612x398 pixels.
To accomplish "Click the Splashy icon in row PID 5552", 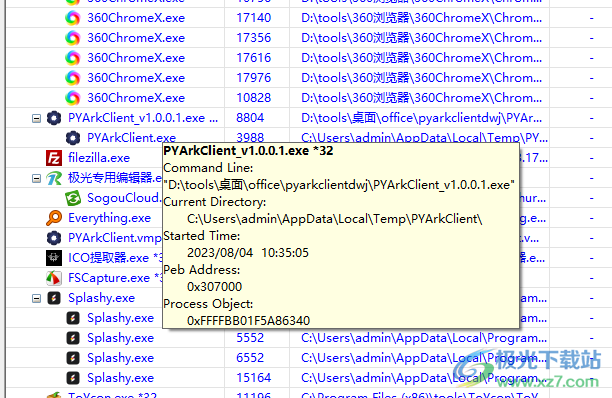I will pos(73,338).
